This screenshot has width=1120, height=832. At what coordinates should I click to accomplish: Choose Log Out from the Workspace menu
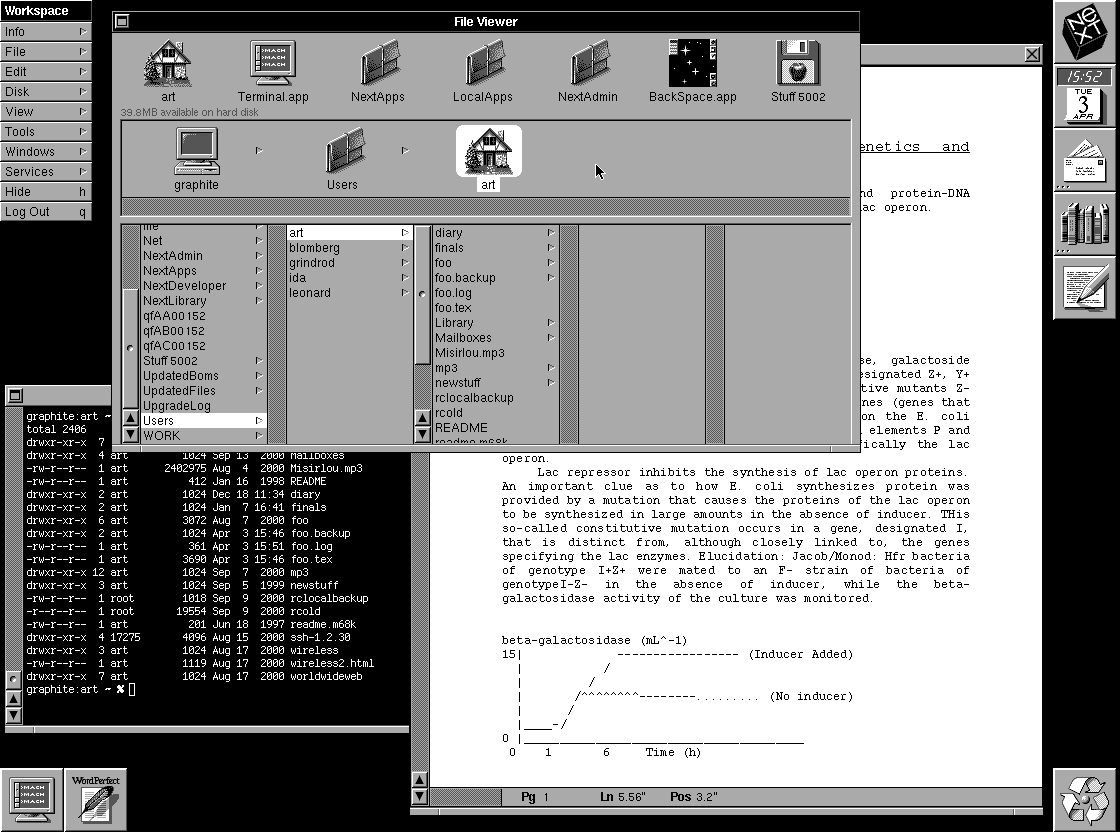[46, 211]
